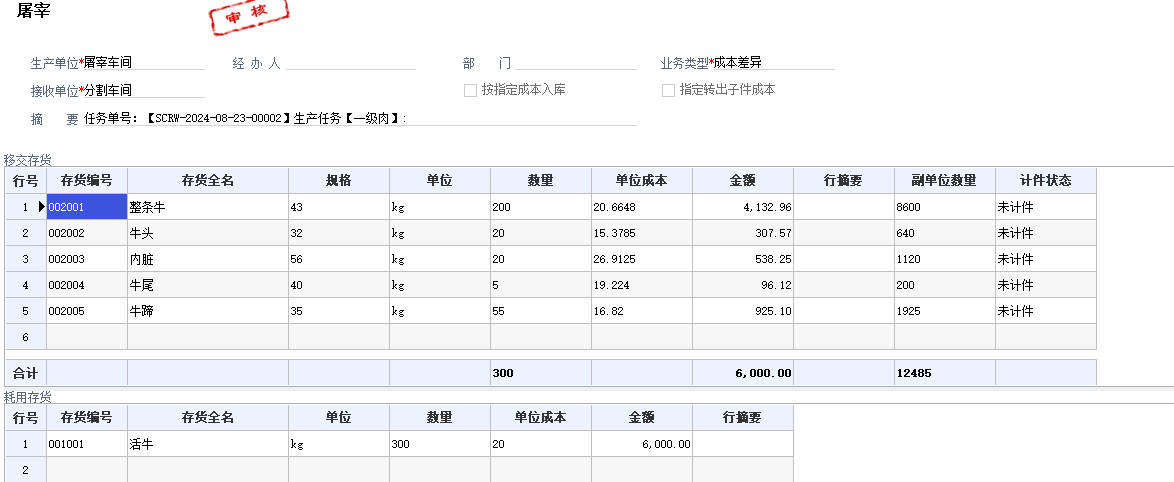The width and height of the screenshot is (1174, 482).
Task: Select the 内脏 row amount 538.25
Action: [x=743, y=259]
